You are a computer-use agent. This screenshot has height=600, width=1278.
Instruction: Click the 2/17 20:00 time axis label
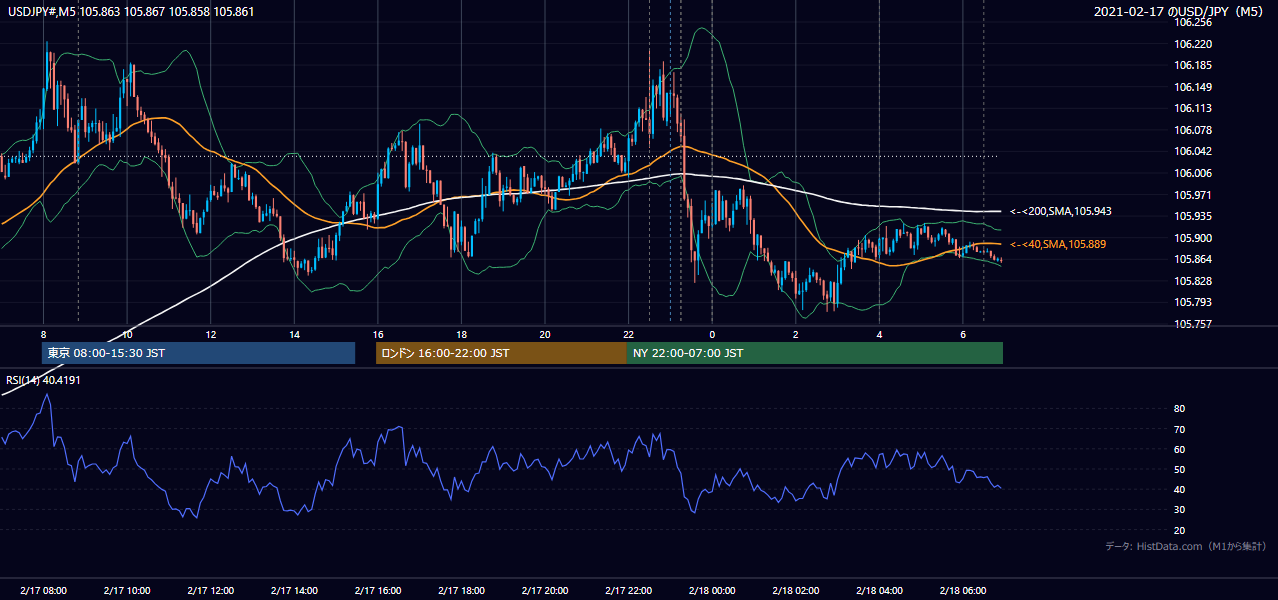[544, 590]
